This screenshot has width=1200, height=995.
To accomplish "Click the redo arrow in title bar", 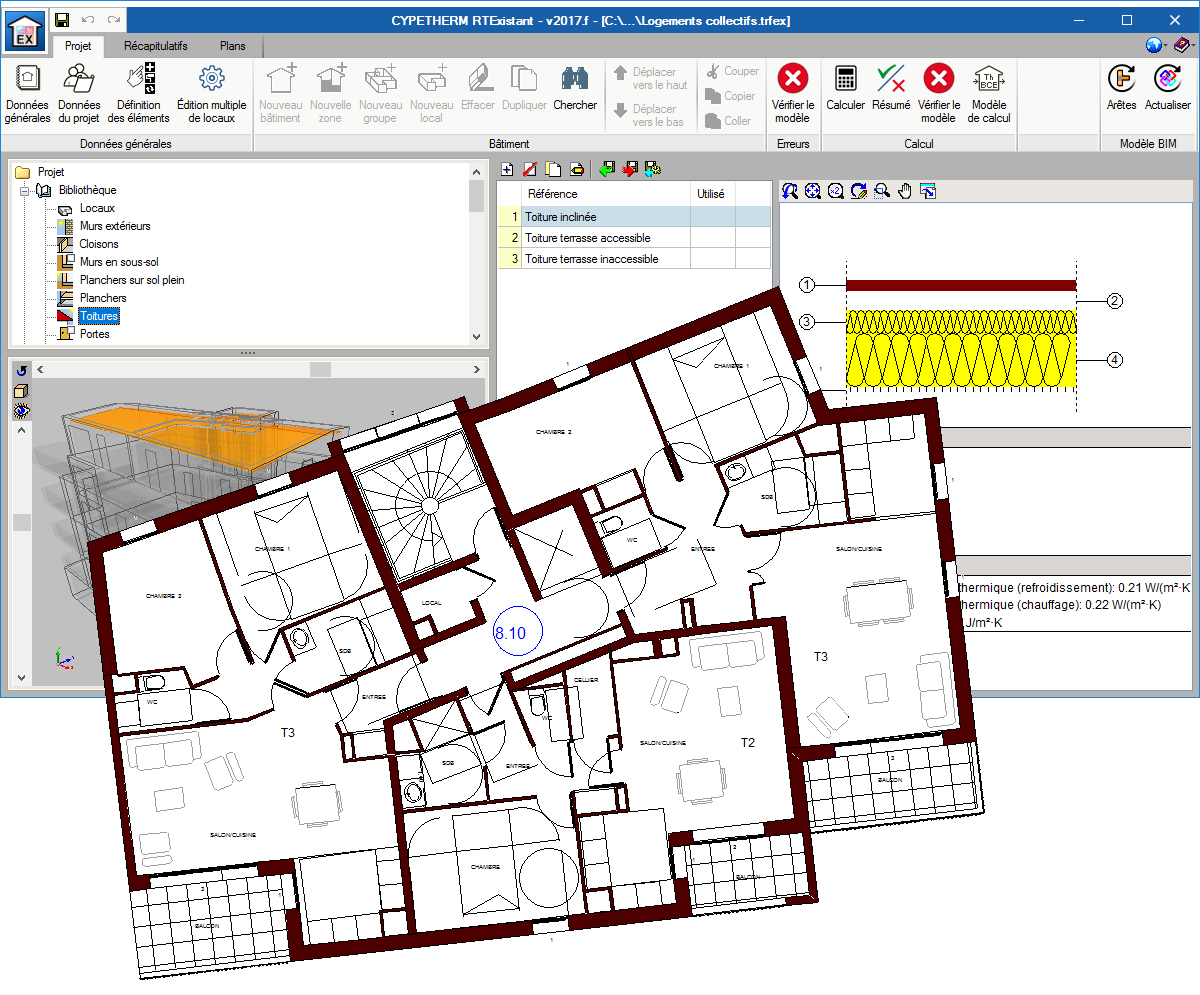I will 114,20.
